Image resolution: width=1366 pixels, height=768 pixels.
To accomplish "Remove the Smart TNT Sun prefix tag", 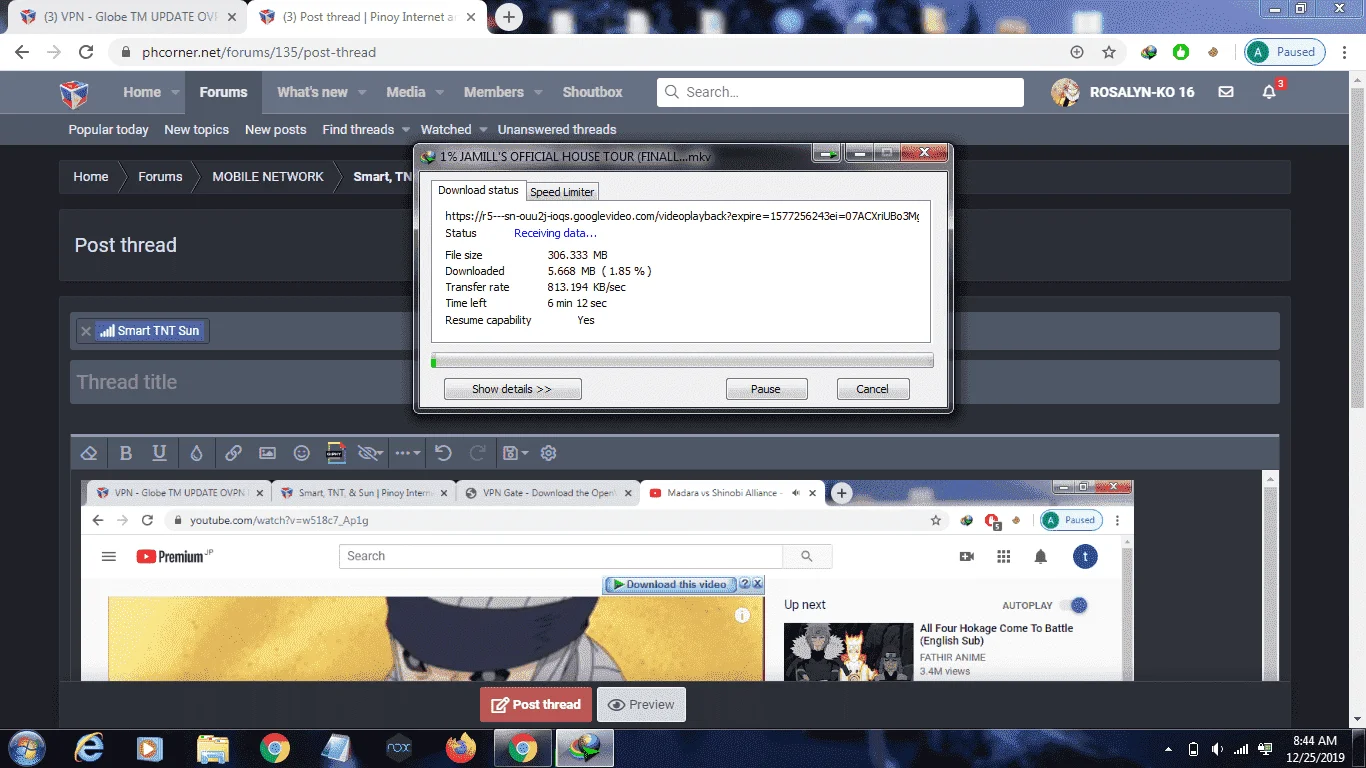I will click(86, 331).
